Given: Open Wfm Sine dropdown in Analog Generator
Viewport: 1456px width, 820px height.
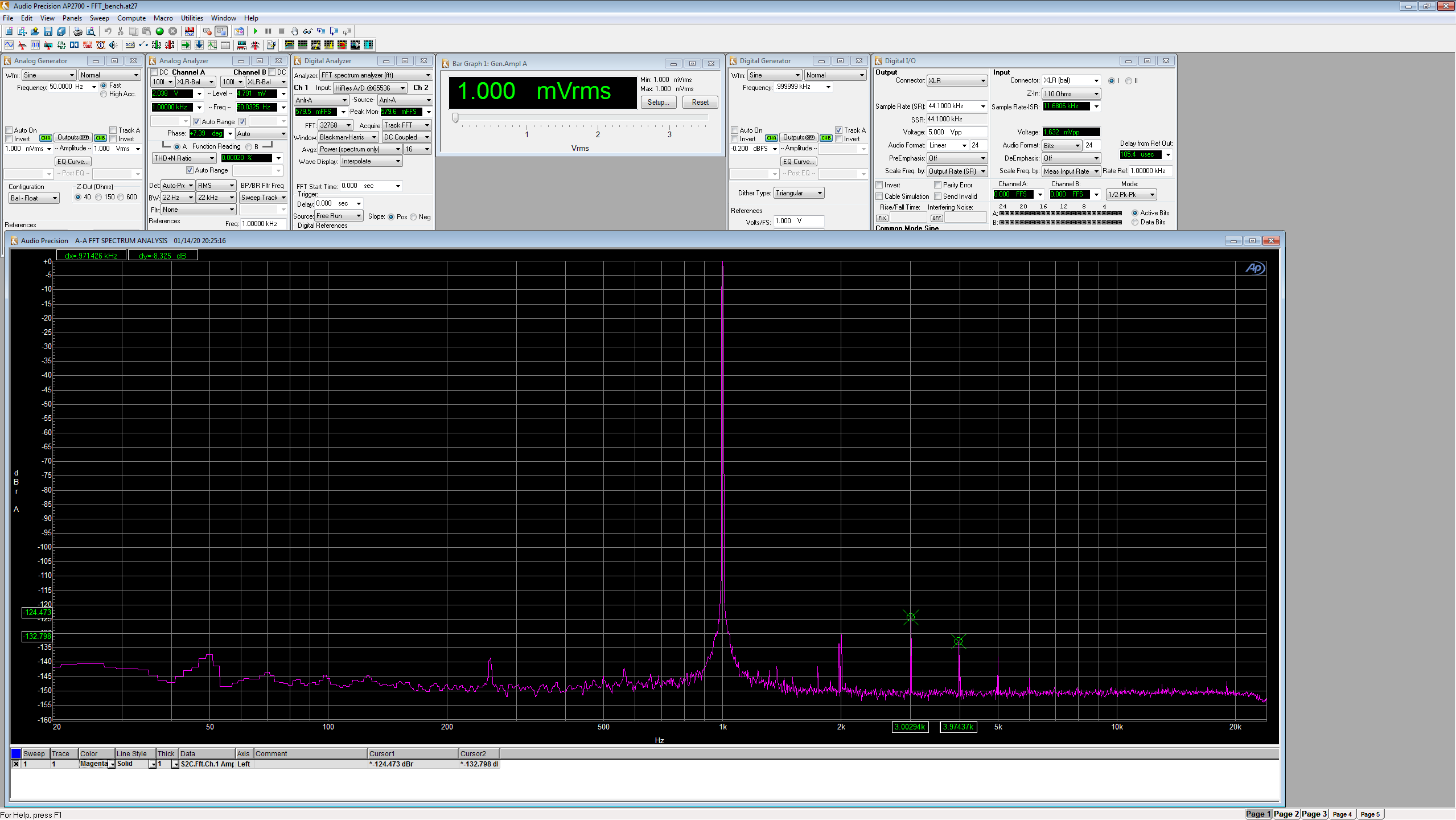Looking at the screenshot, I should pyautogui.click(x=49, y=75).
